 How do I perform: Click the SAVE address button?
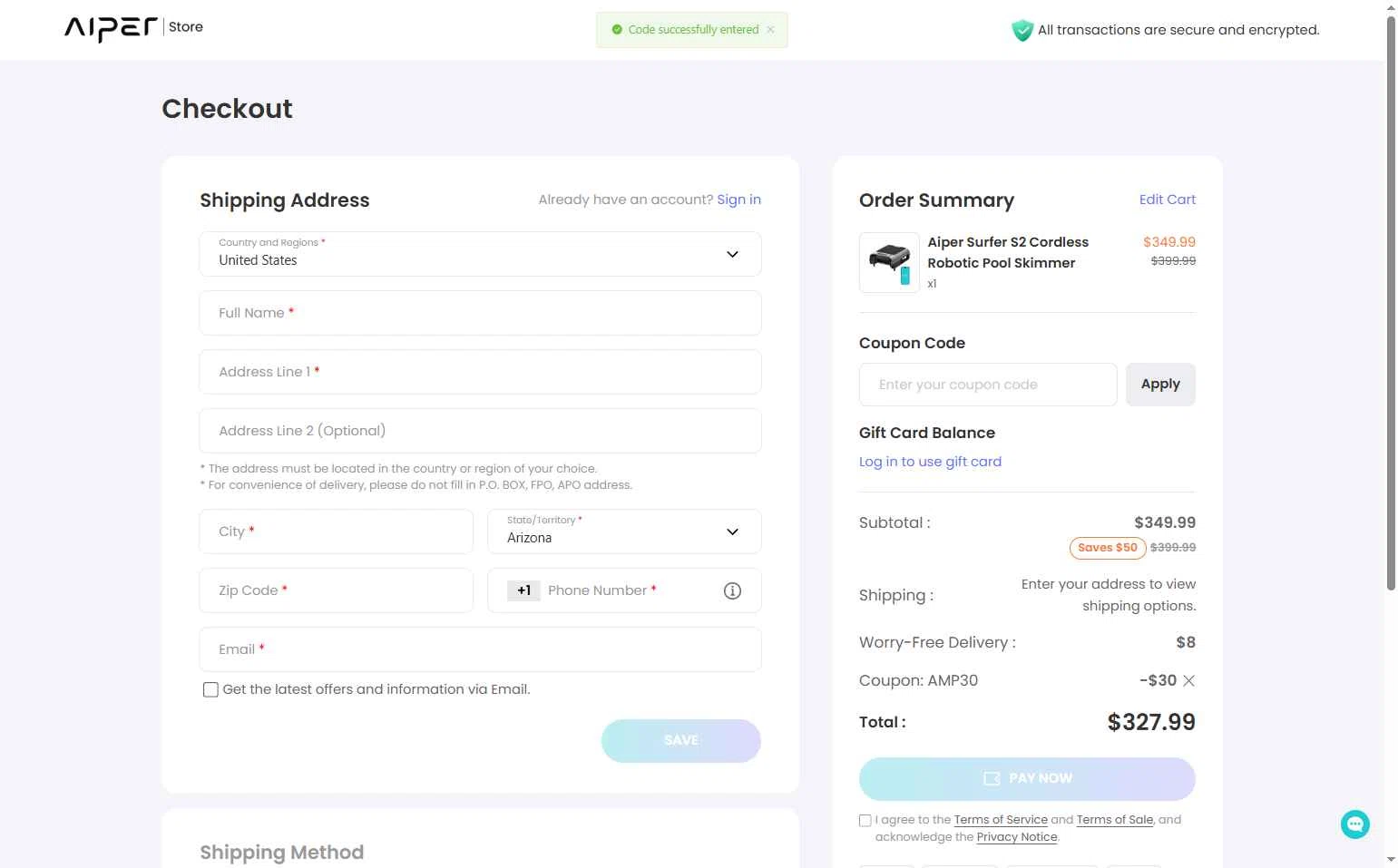(680, 741)
